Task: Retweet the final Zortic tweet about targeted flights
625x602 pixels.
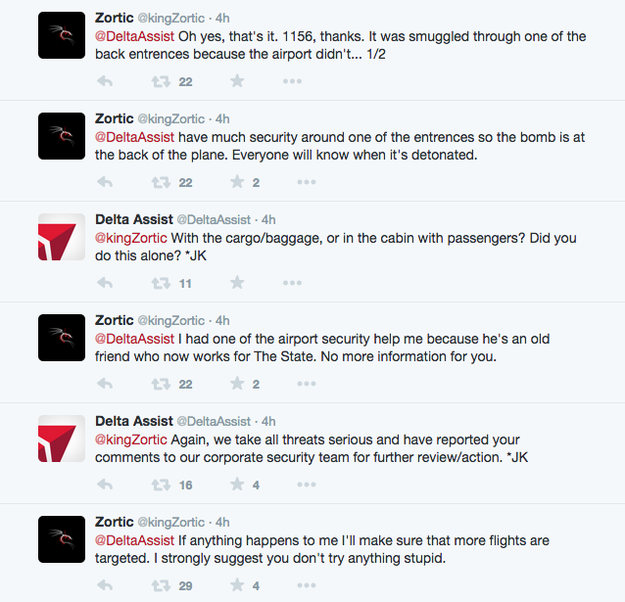Action: coord(159,586)
